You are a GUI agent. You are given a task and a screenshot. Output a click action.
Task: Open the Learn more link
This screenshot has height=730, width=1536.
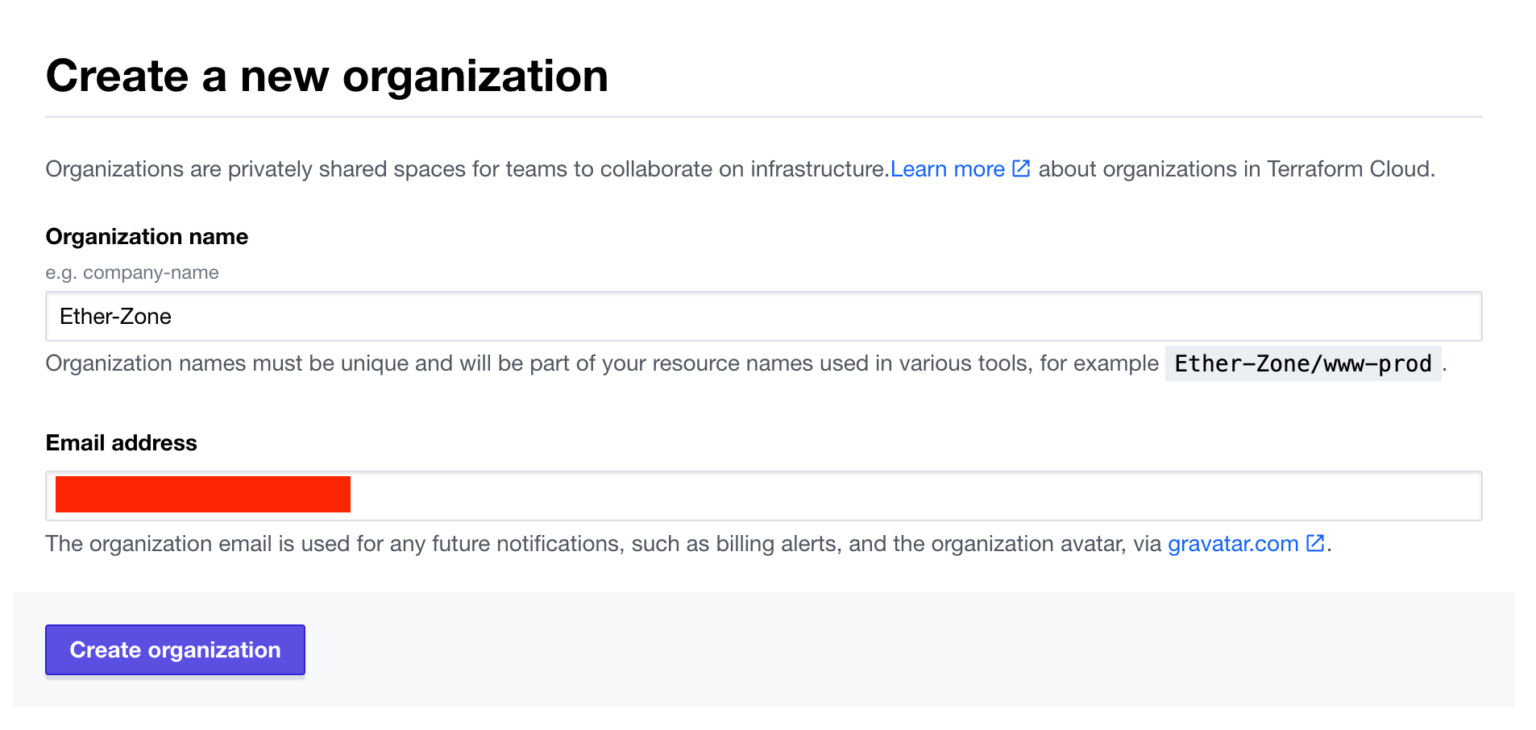pyautogui.click(x=946, y=168)
